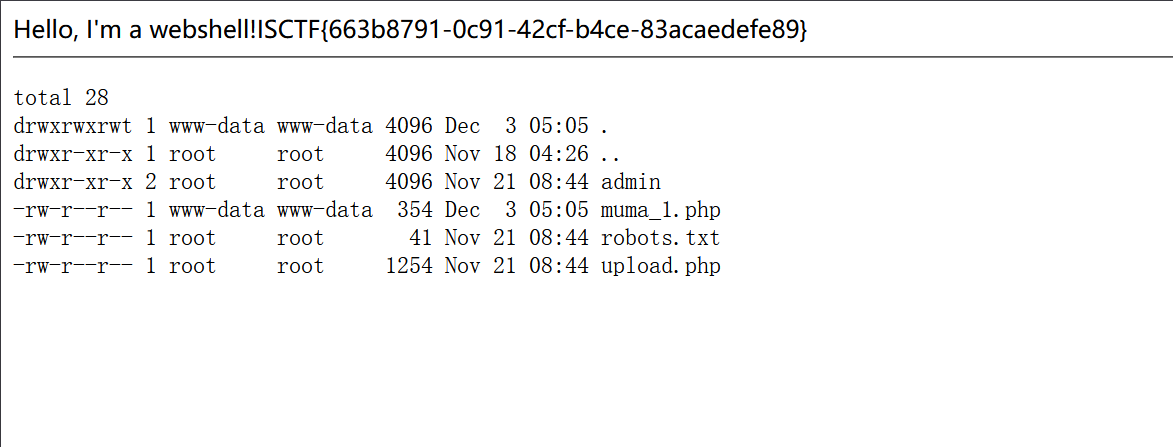Click the robots.txt filename

pyautogui.click(x=660, y=238)
